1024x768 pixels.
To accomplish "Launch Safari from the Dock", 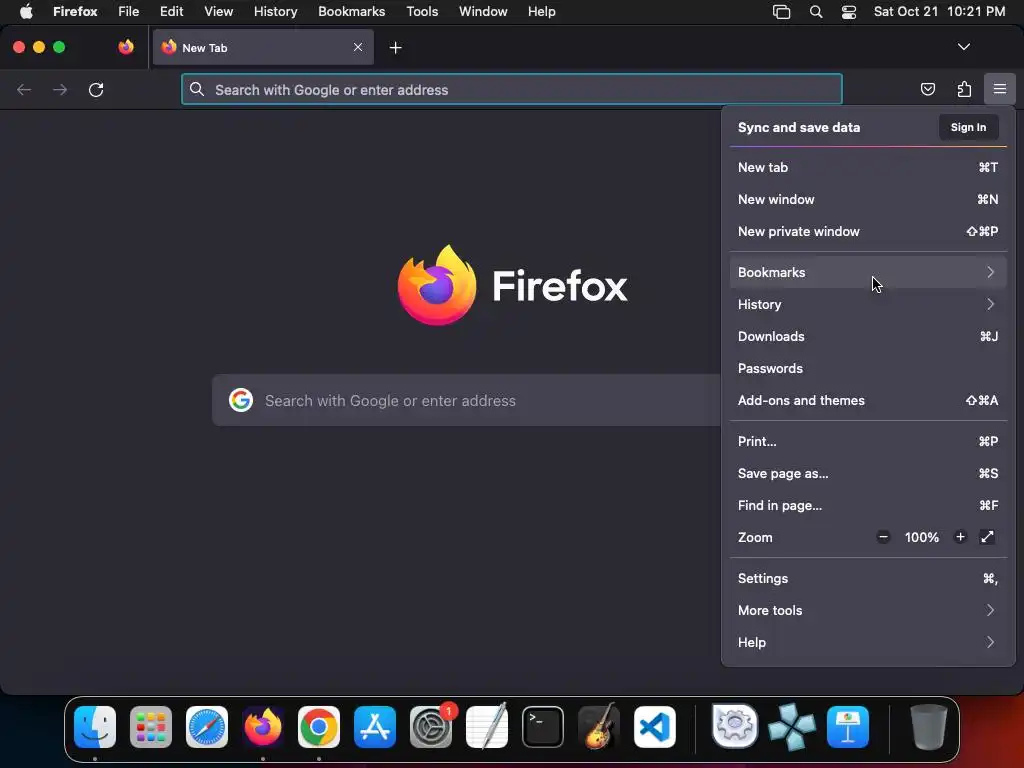I will coord(207,727).
